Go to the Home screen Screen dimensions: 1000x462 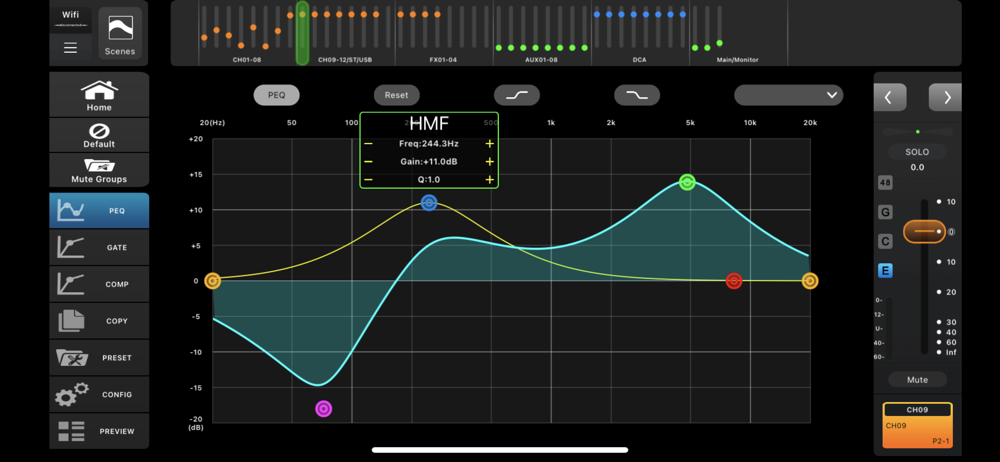(x=99, y=96)
